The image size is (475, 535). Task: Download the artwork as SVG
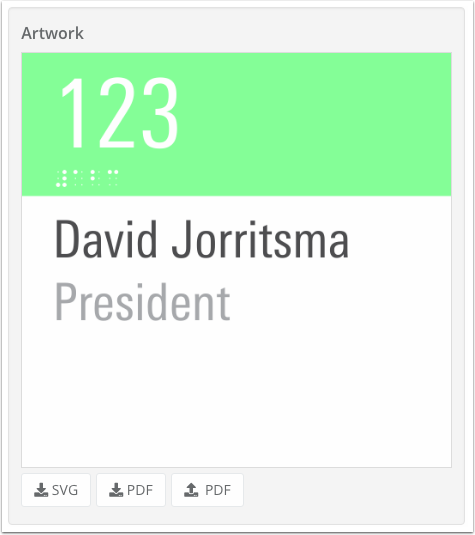(56, 490)
